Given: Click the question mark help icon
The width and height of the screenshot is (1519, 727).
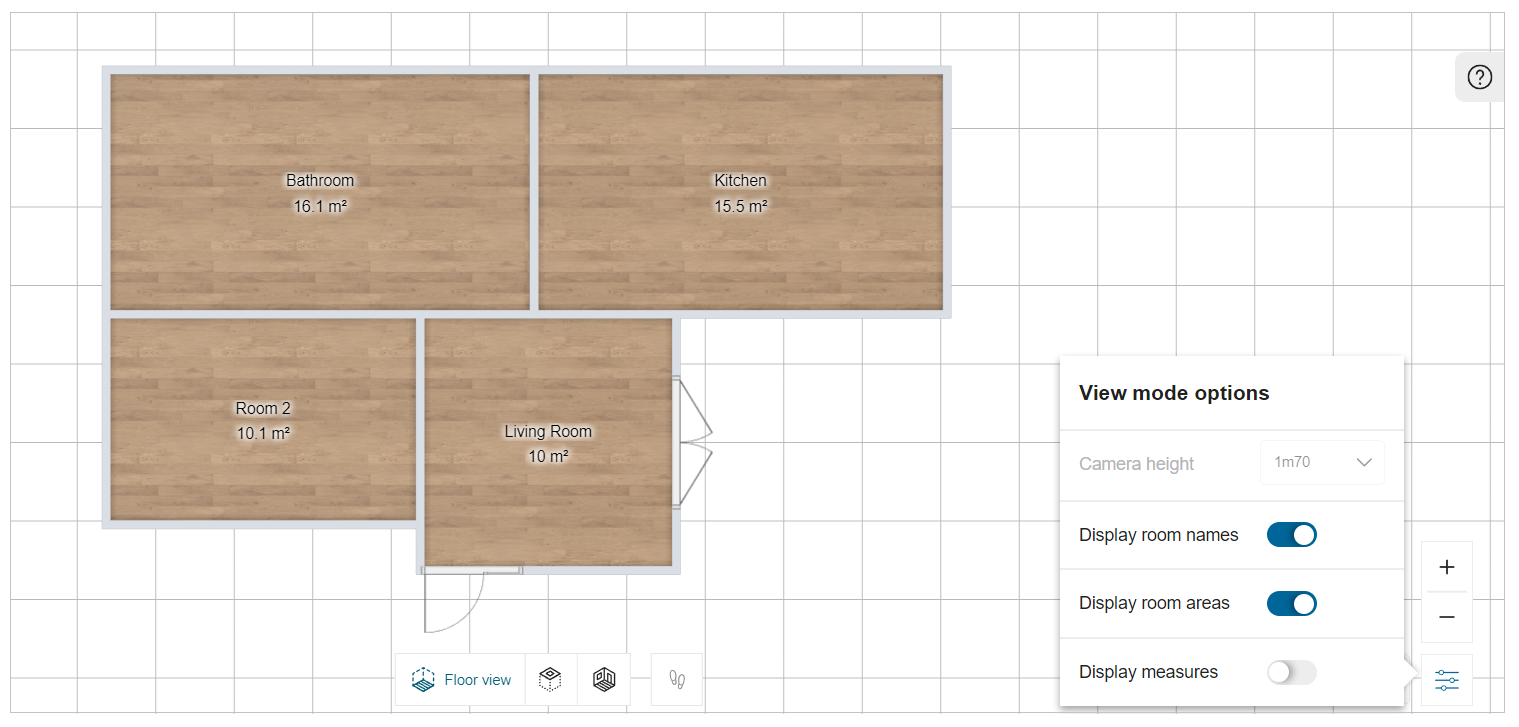Looking at the screenshot, I should [1479, 77].
